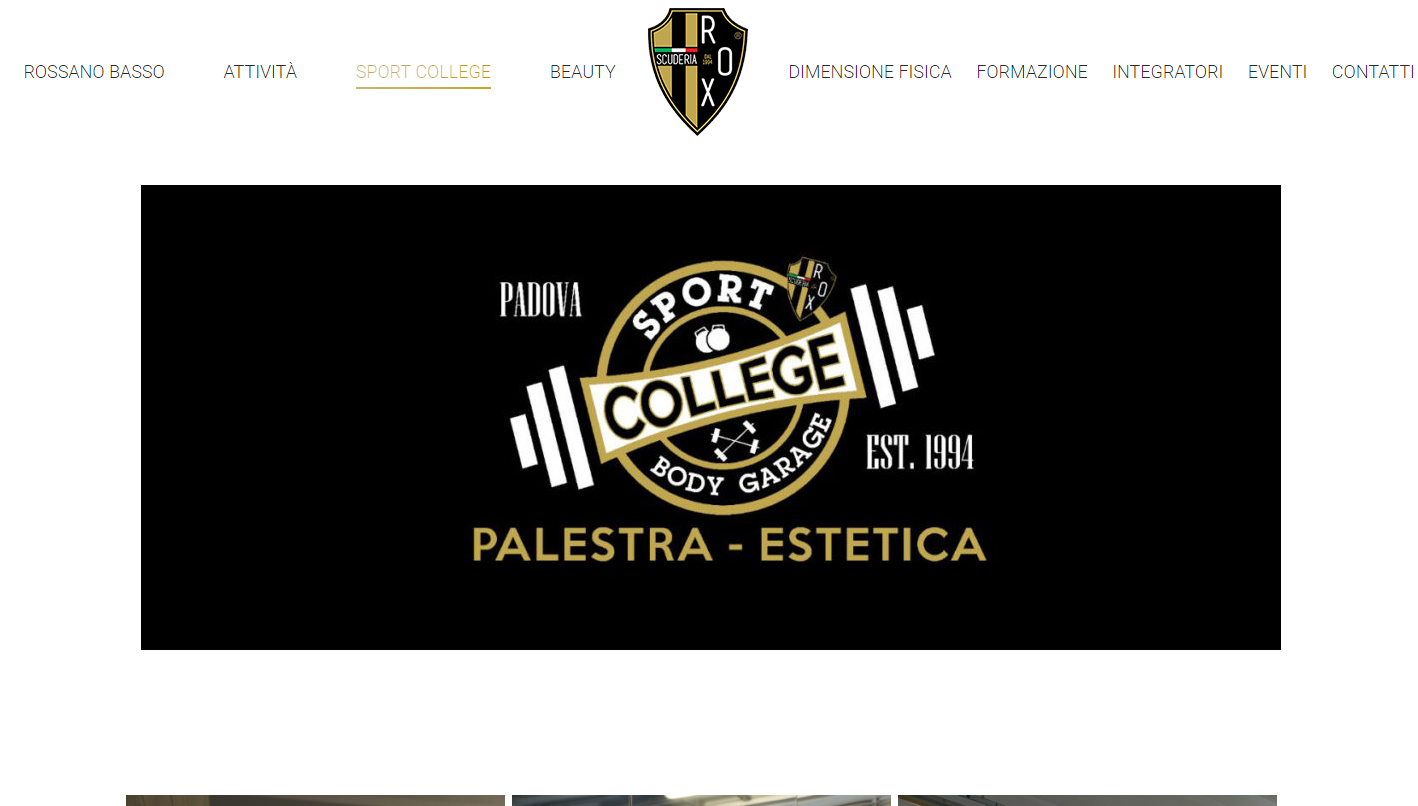
Task: Open the ATTIVITÀ menu item
Action: (x=260, y=72)
